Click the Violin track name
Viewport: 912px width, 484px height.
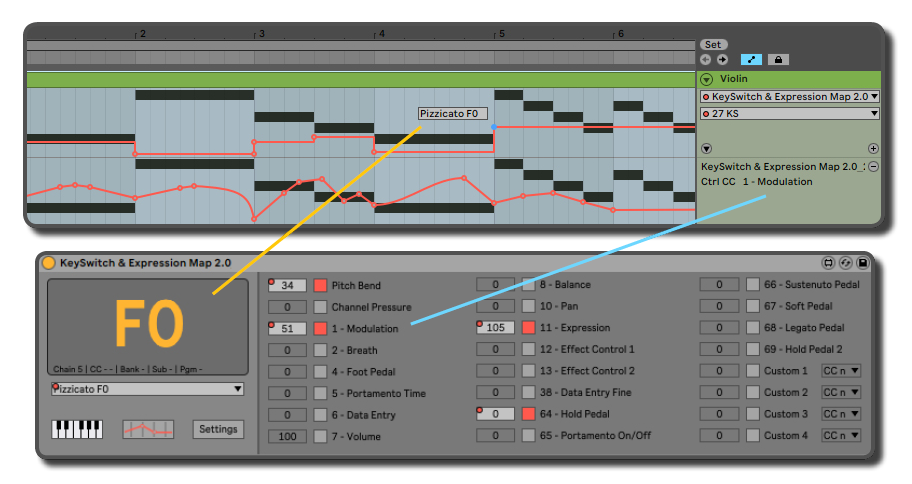pos(733,79)
